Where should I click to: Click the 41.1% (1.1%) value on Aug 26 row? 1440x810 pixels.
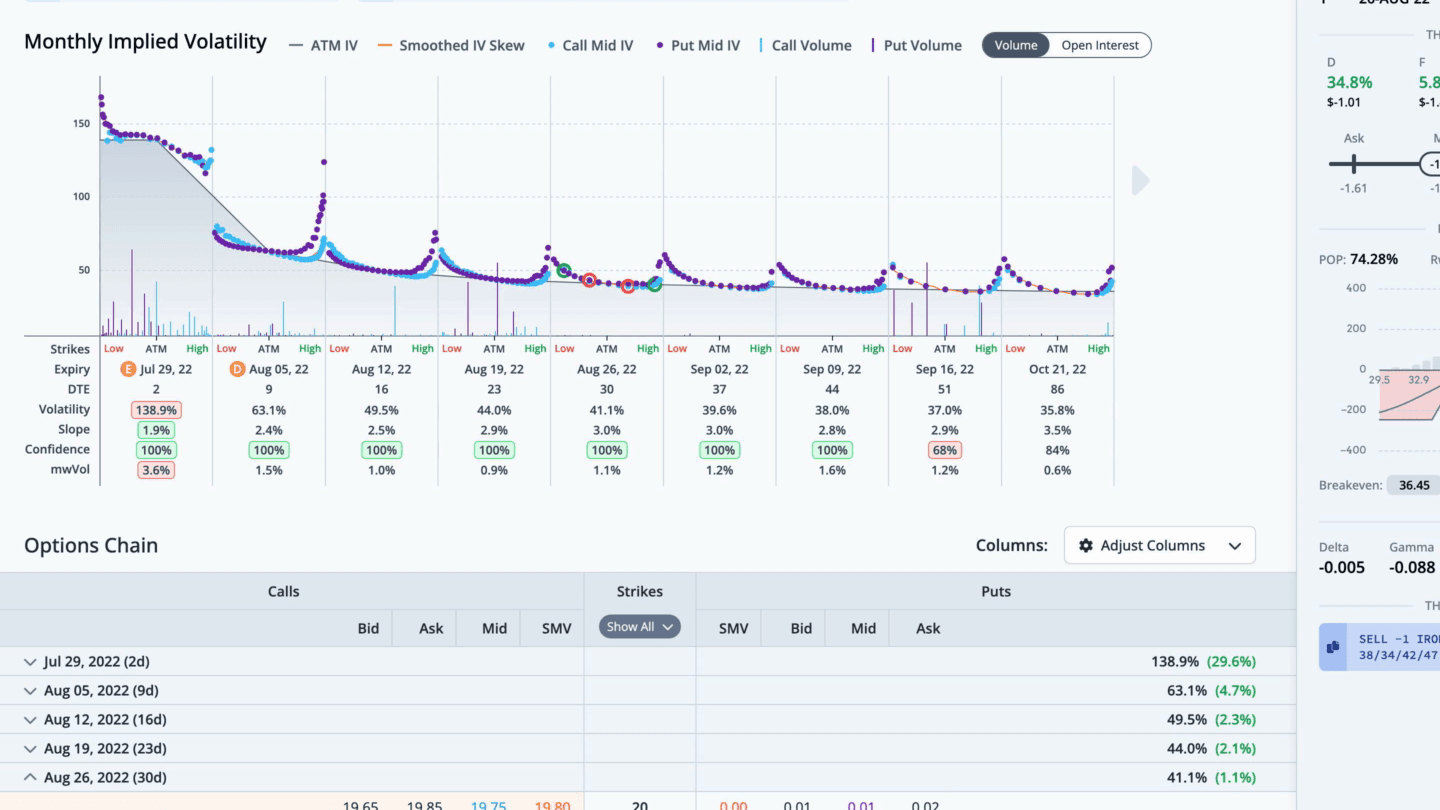(x=1211, y=778)
